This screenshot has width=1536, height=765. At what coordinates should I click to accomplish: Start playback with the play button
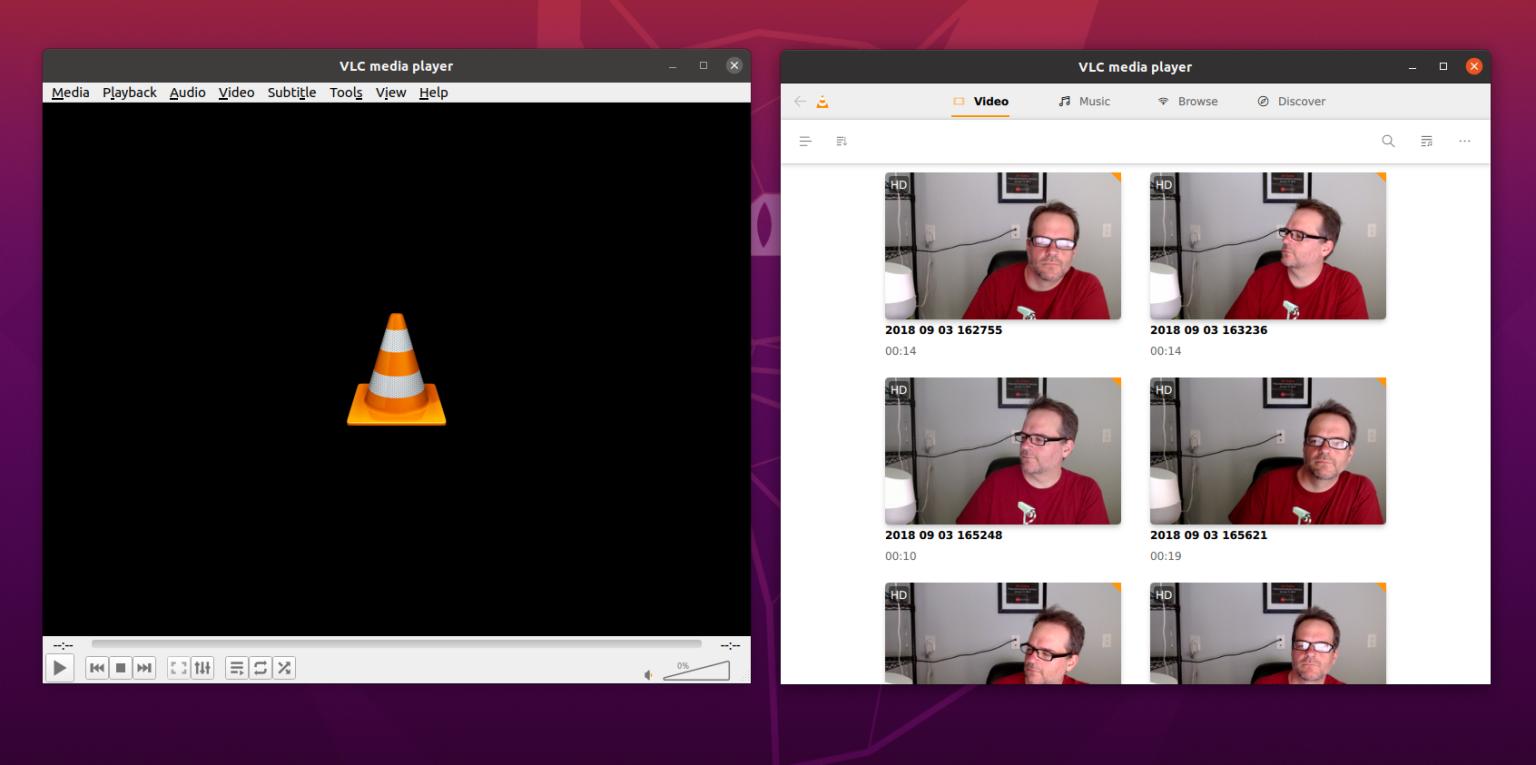(x=59, y=667)
